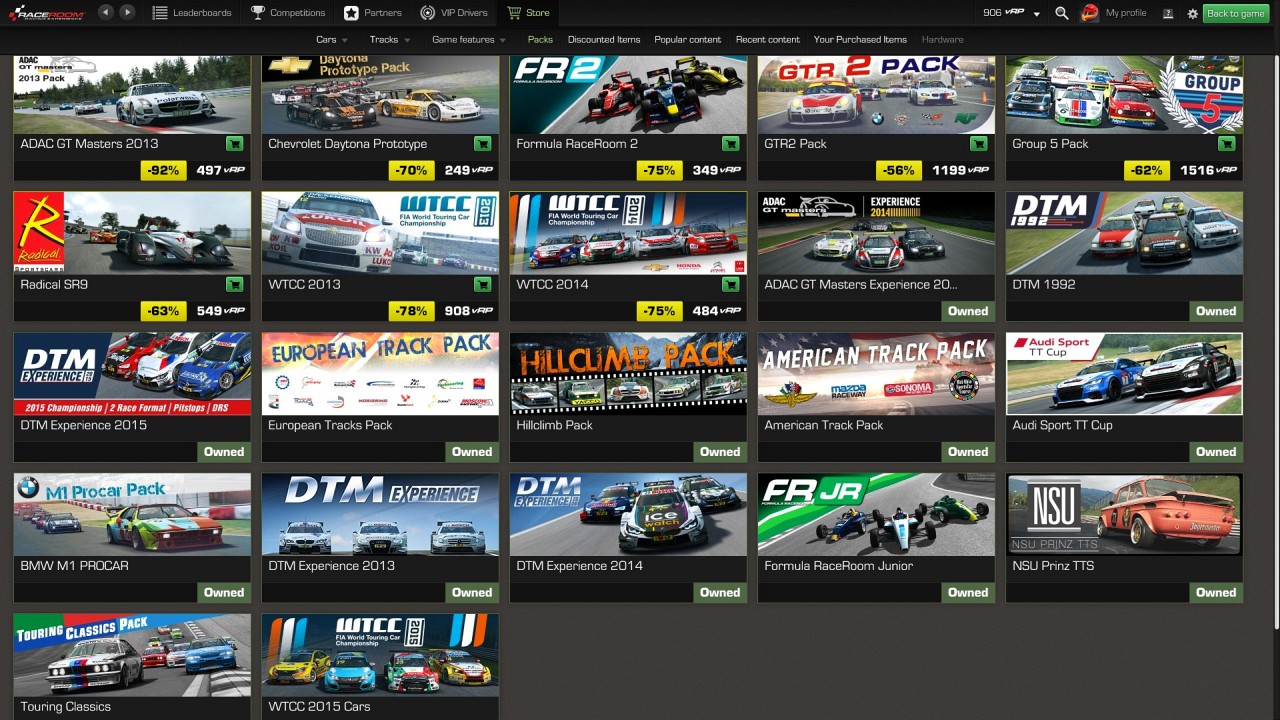Add Group 5 Pack to cart
This screenshot has width=1280, height=720.
(x=1227, y=144)
